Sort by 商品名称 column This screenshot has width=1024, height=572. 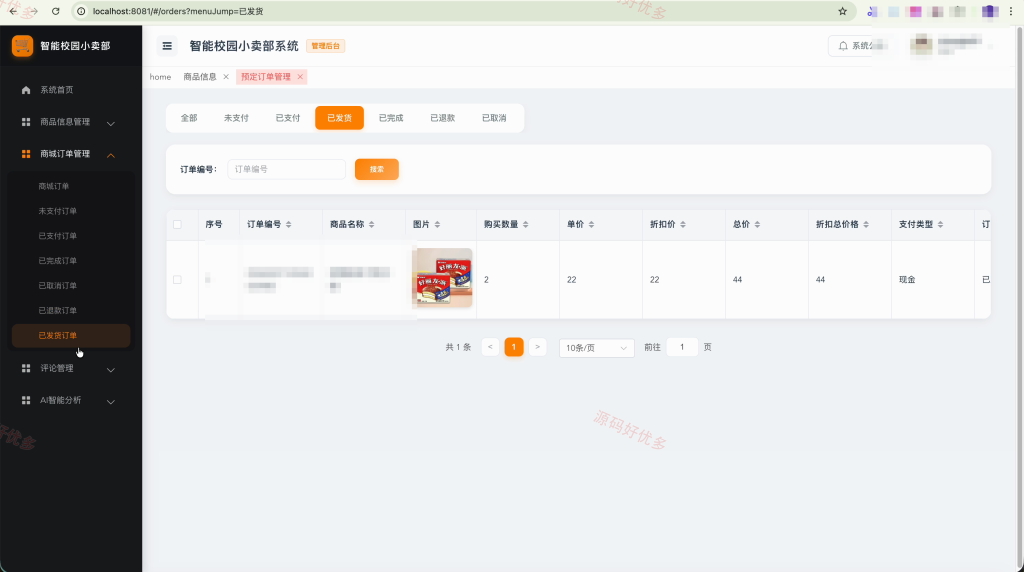372,225
